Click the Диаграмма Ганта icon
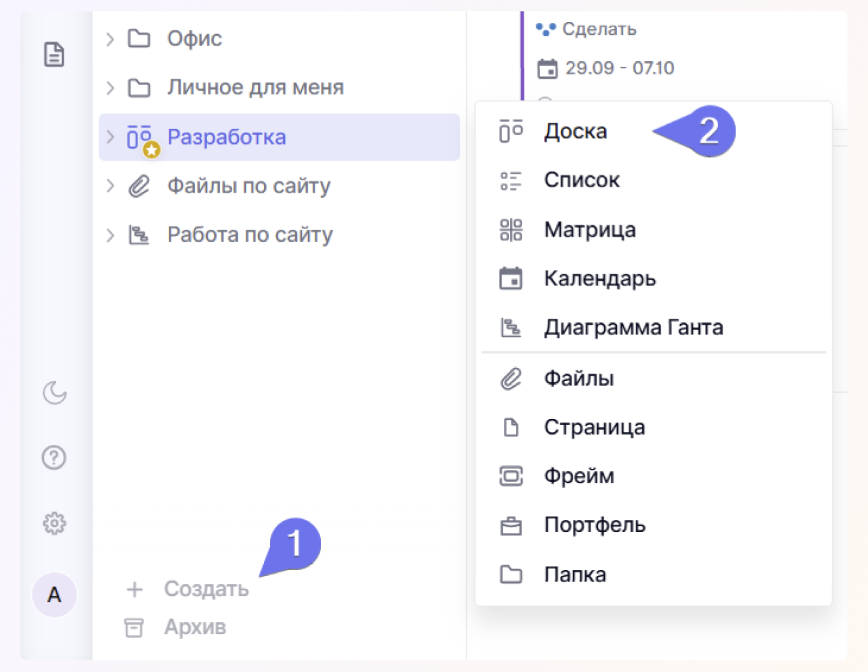 click(511, 328)
